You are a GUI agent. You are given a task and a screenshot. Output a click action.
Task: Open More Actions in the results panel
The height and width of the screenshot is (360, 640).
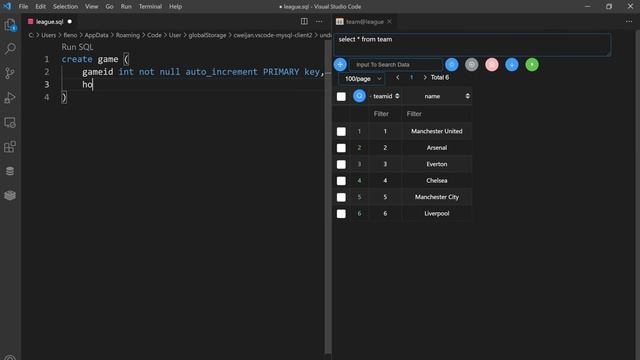pos(629,21)
